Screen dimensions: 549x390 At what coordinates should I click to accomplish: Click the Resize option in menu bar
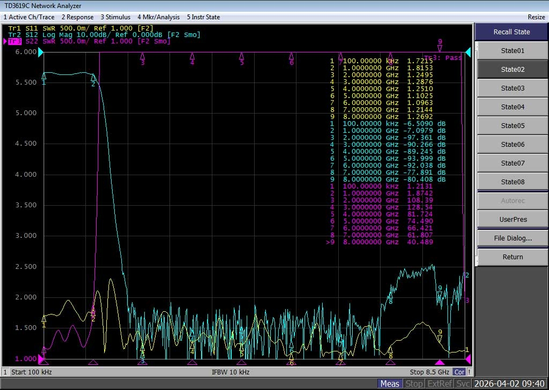(536, 17)
